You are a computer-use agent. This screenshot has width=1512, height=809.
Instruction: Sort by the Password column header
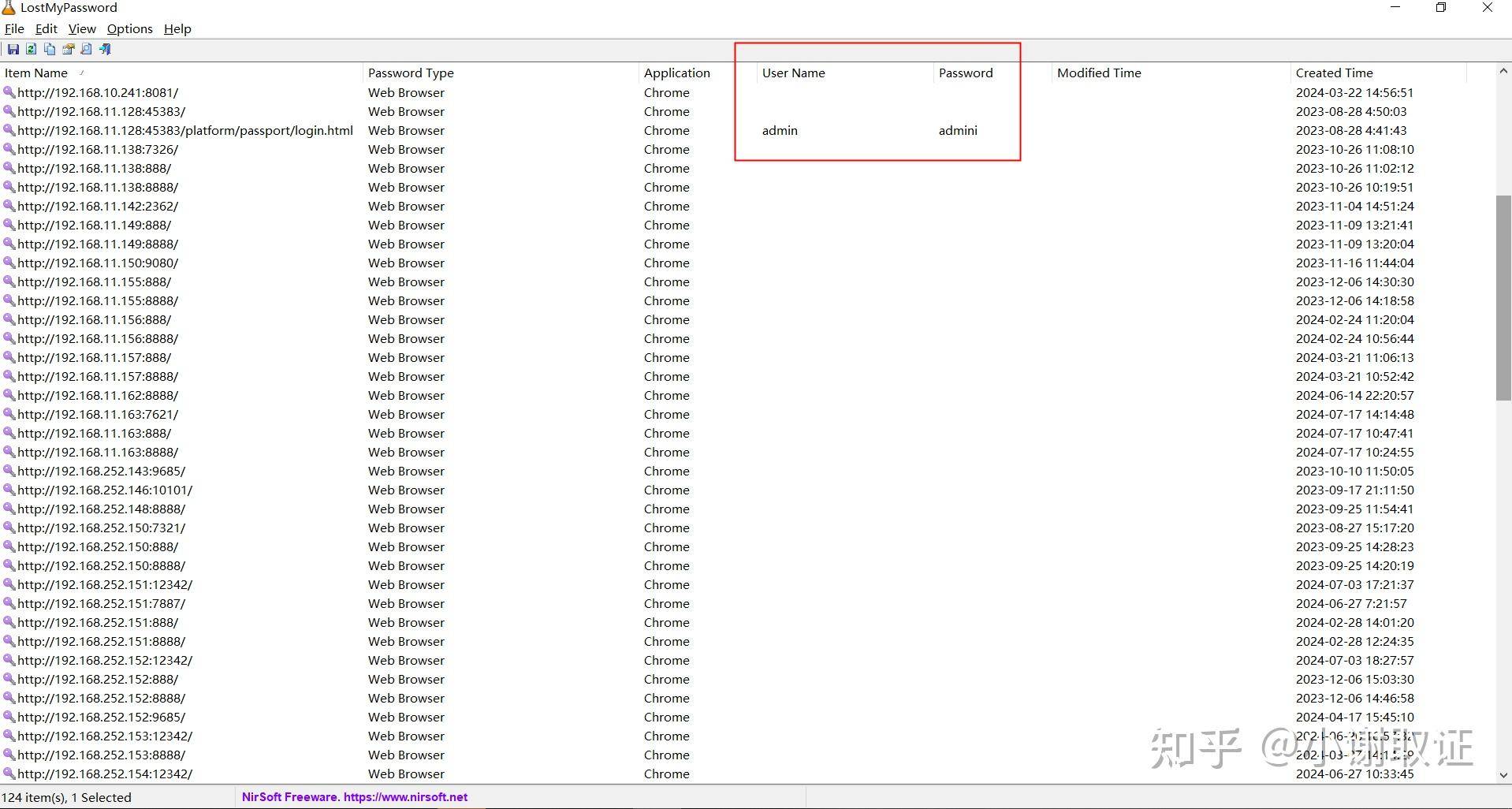tap(993, 73)
